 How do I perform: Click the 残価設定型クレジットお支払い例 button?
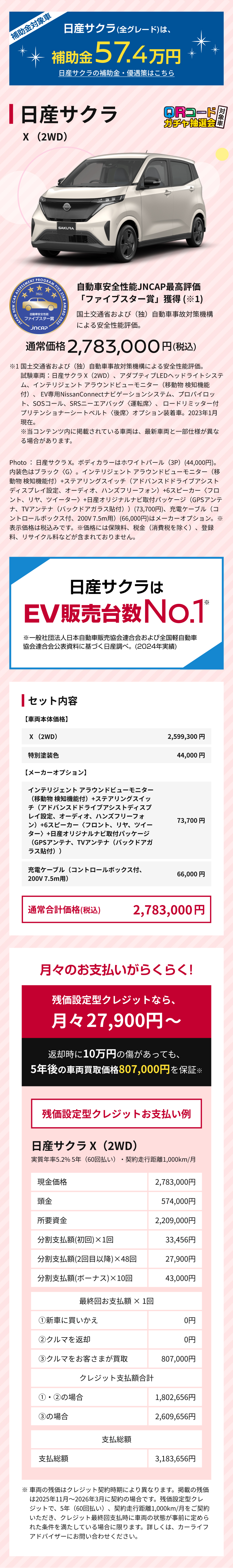click(116, 1113)
